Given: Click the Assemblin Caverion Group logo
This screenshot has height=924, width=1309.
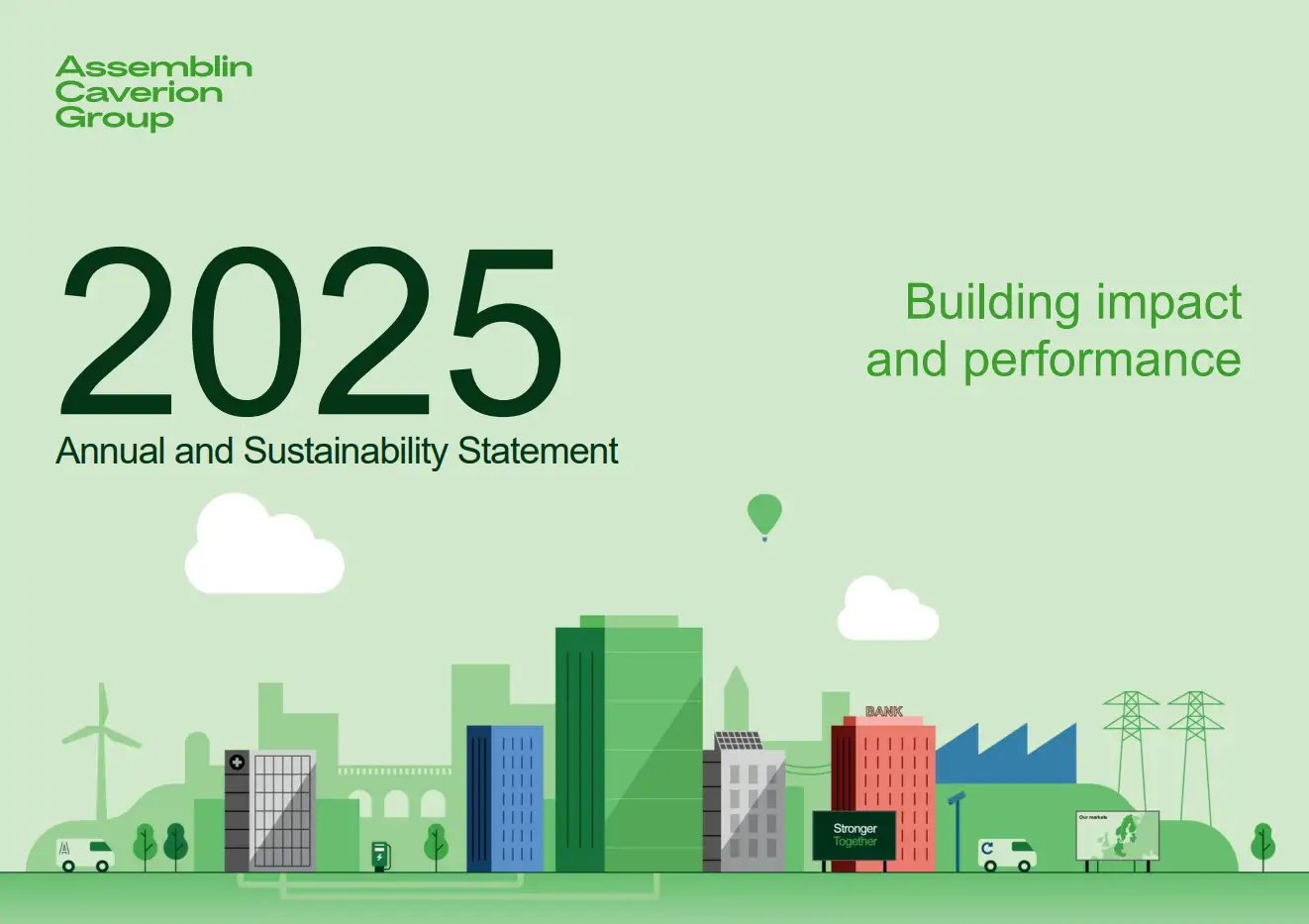Looking at the screenshot, I should coord(155,92).
